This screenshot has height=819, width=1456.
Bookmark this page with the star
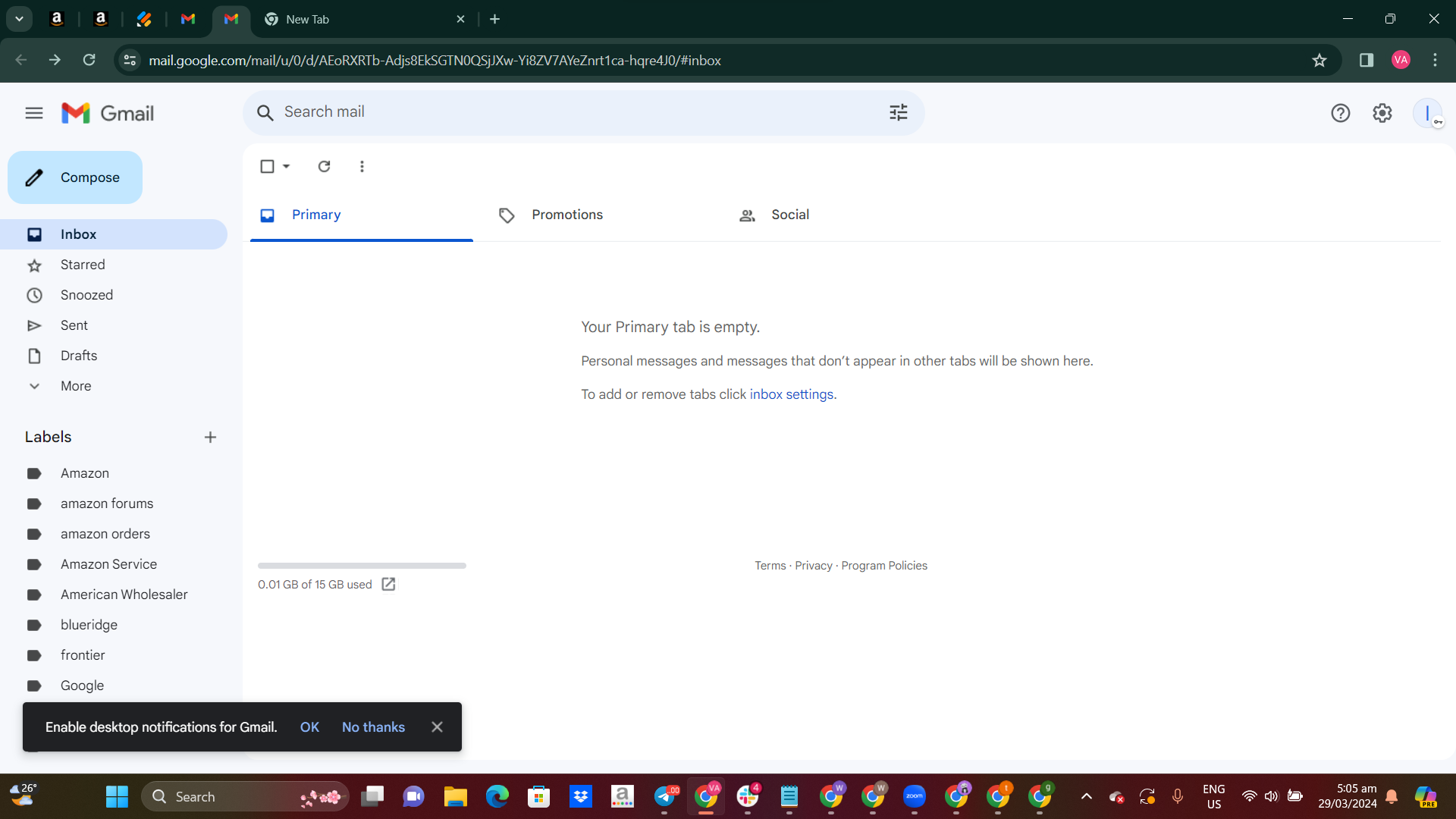click(x=1319, y=60)
